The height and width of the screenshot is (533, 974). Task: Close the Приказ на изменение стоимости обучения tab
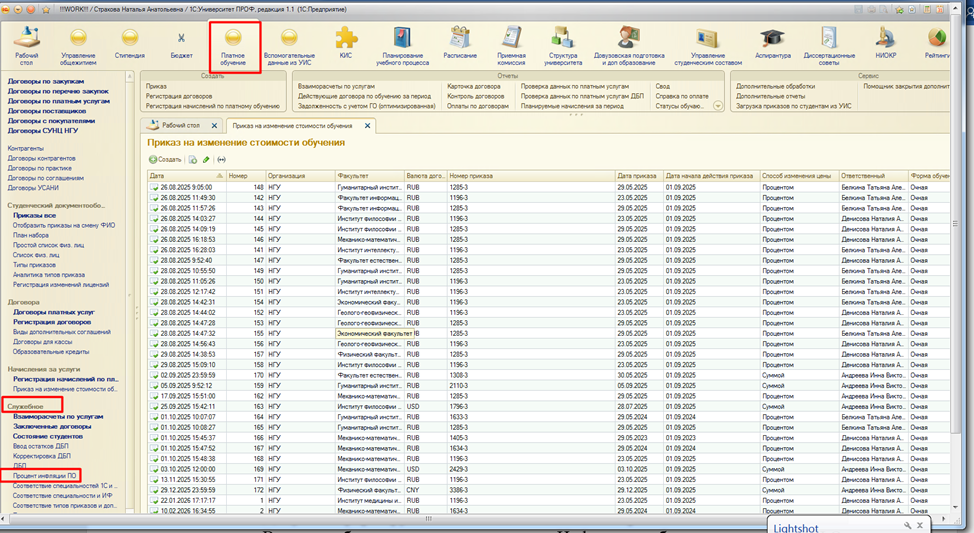click(x=367, y=126)
